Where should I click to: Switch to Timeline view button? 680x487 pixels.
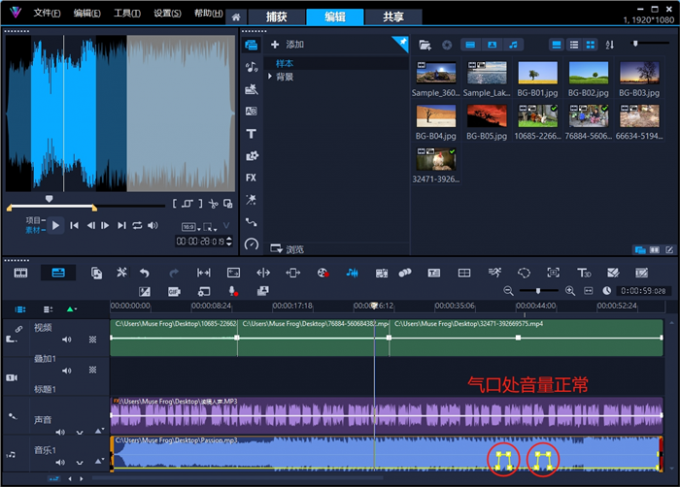tap(58, 273)
